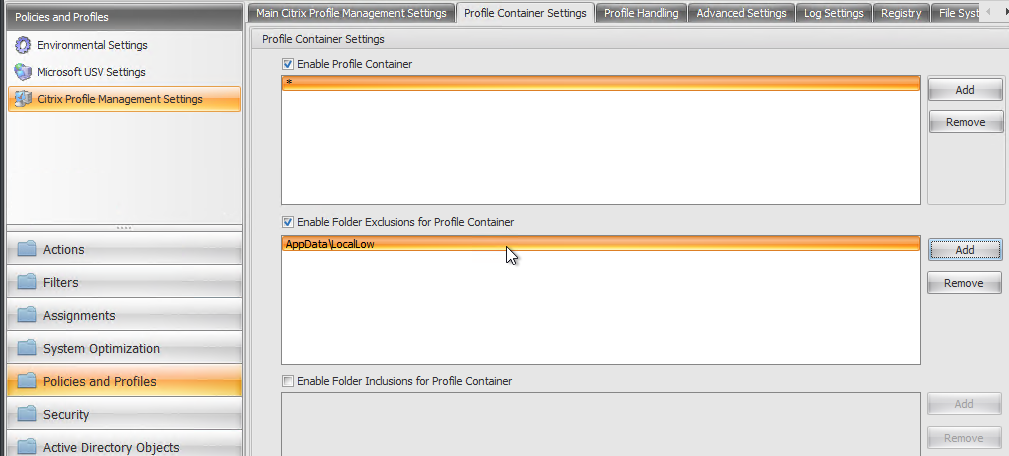Add an entry to Profile Container list
Image resolution: width=1009 pixels, height=456 pixels.
pyautogui.click(x=965, y=90)
